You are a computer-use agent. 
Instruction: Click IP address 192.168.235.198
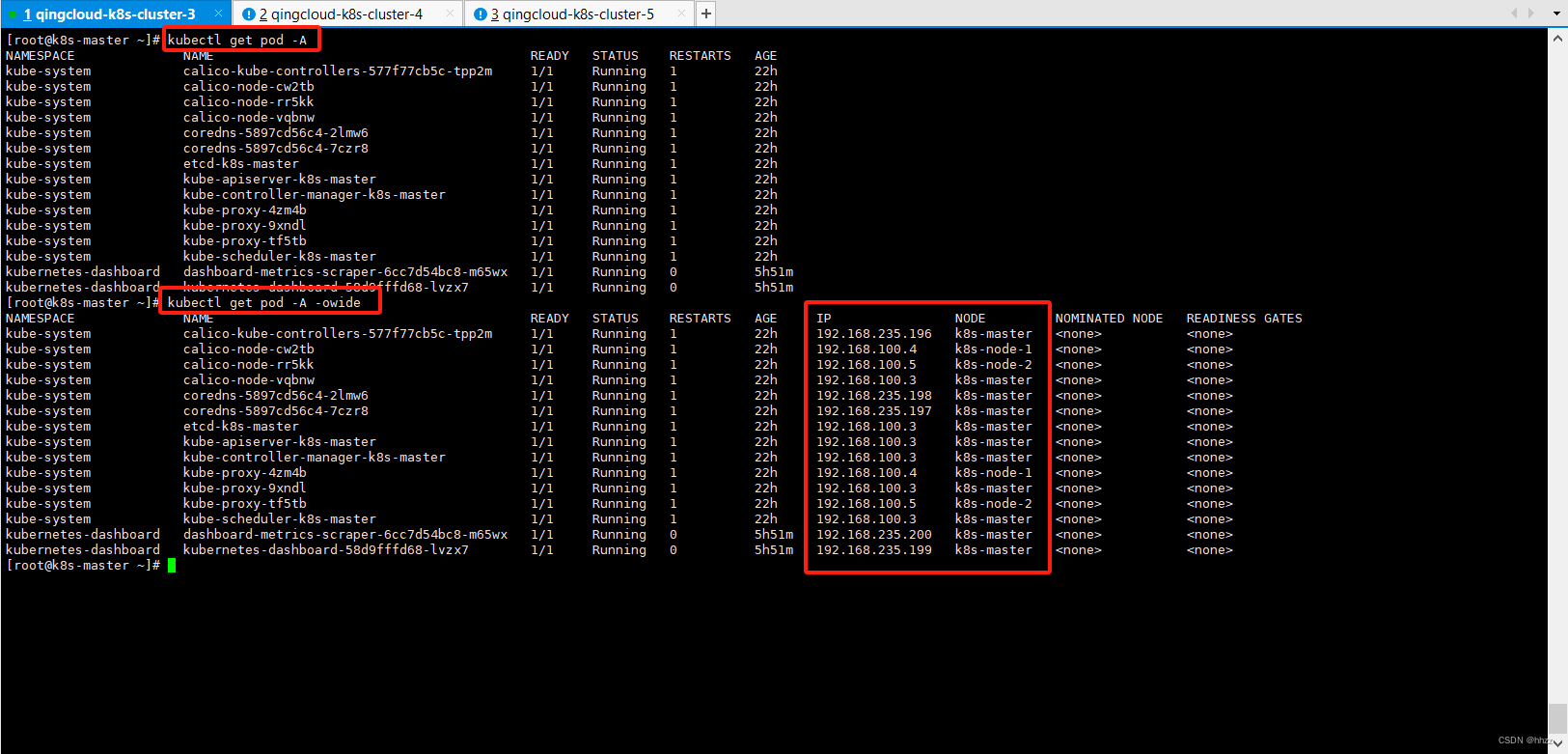tap(874, 396)
